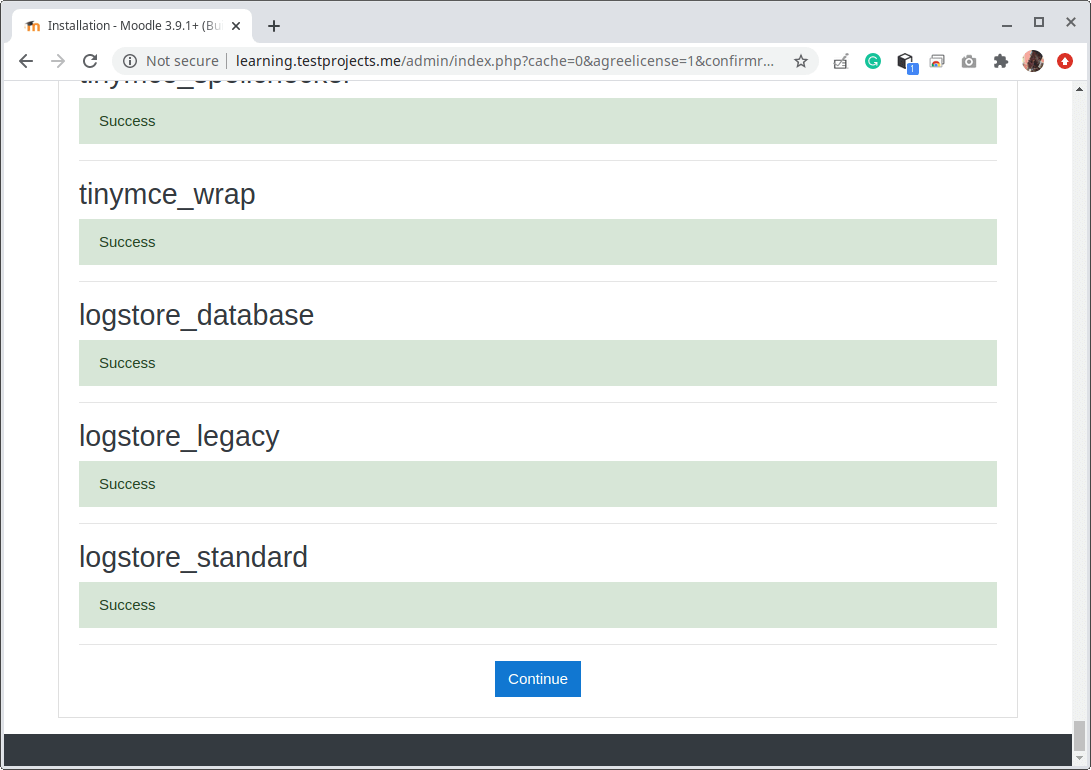Click the address bar URL field
The width and height of the screenshot is (1091, 770).
pos(504,61)
